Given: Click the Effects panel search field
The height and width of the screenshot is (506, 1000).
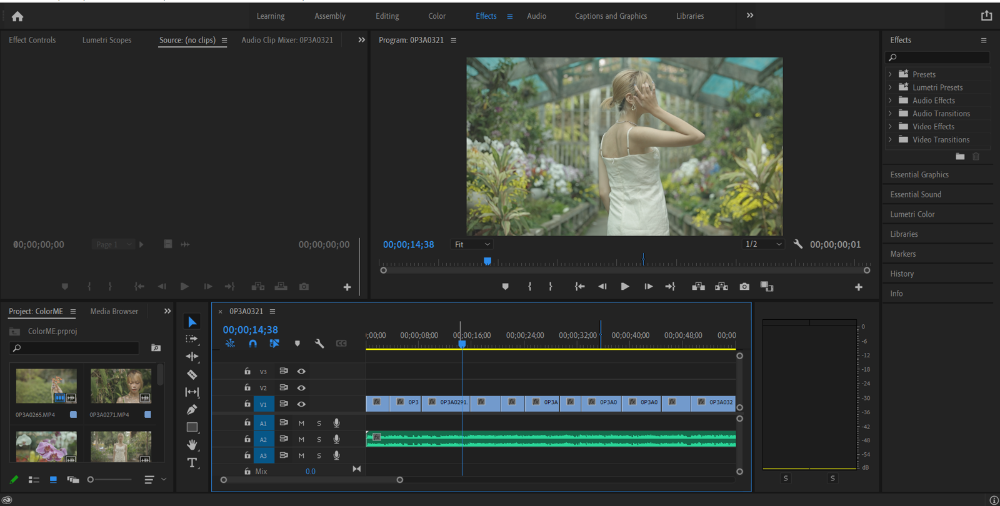Looking at the screenshot, I should click(x=938, y=58).
